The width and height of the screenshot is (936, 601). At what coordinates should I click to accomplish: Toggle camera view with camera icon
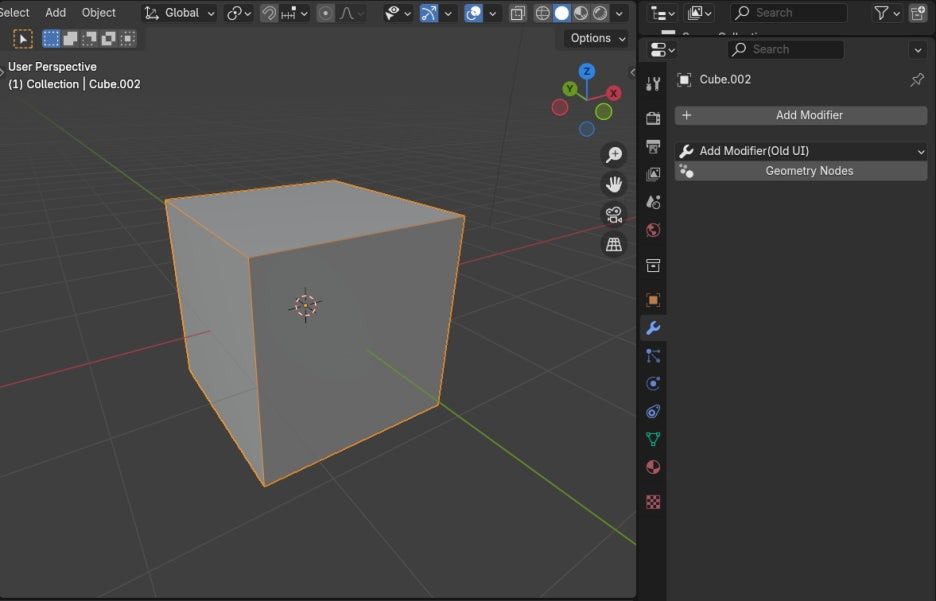[x=614, y=214]
